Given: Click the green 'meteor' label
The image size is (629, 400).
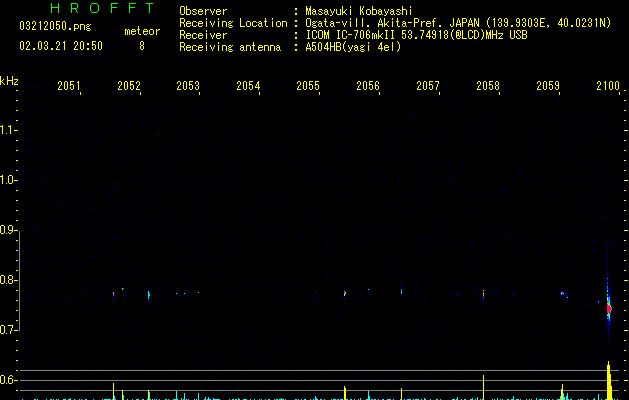Looking at the screenshot, I should pyautogui.click(x=142, y=31).
